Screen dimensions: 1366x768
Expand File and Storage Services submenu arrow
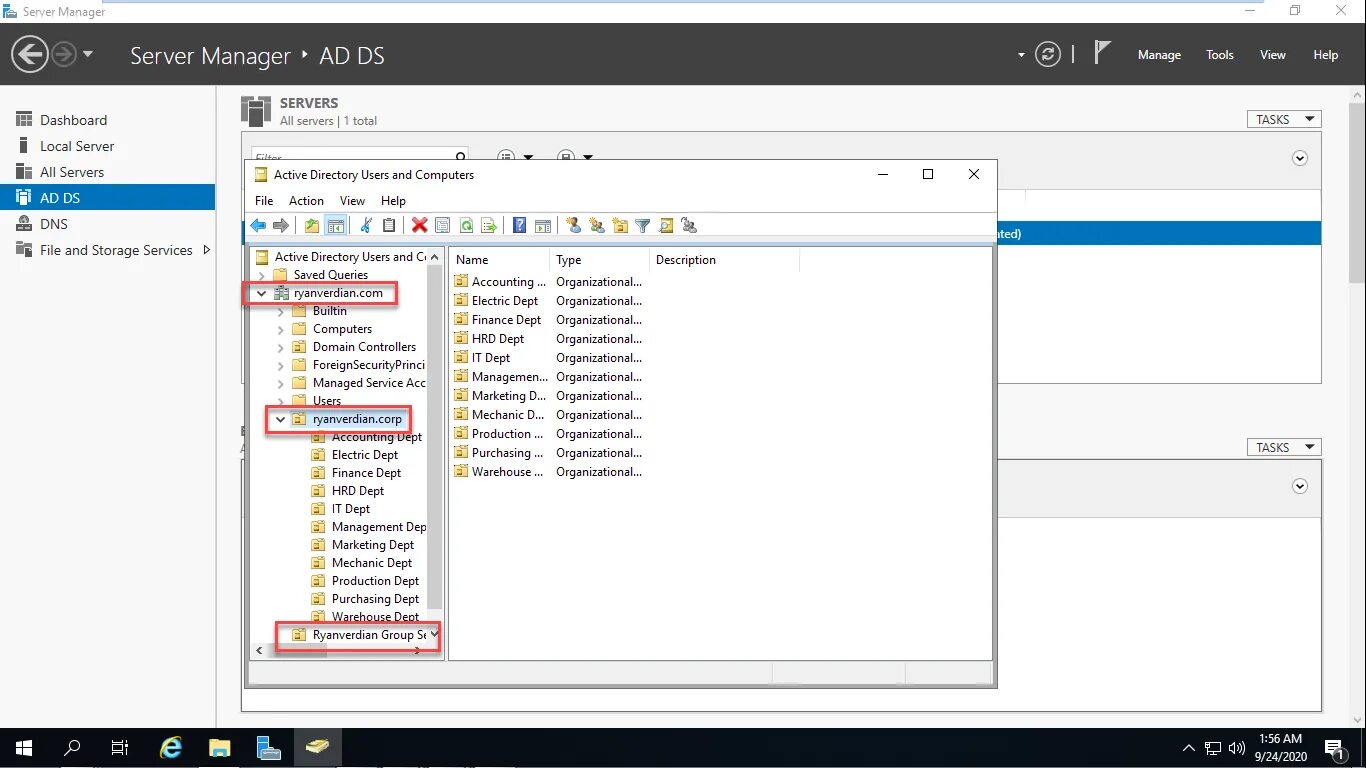207,250
